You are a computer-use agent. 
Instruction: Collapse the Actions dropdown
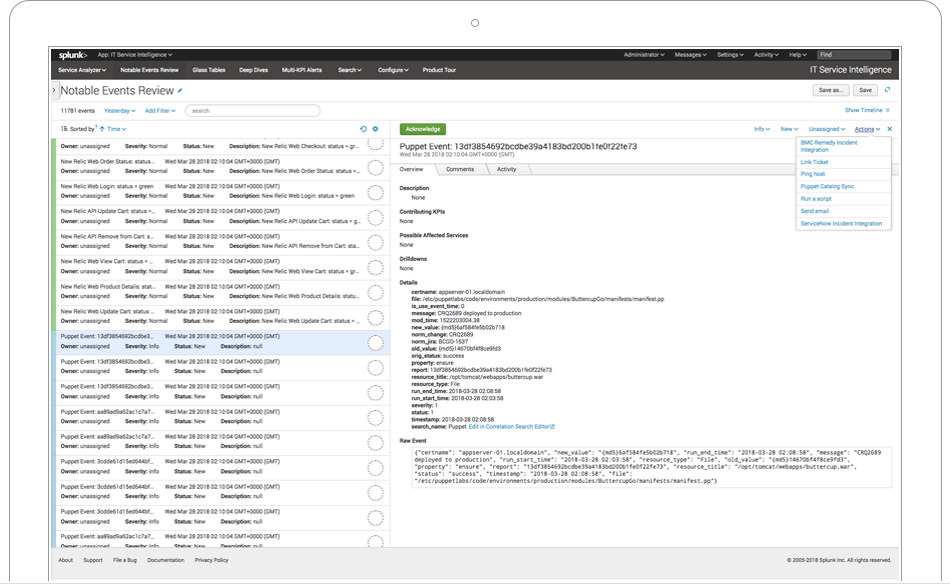868,129
